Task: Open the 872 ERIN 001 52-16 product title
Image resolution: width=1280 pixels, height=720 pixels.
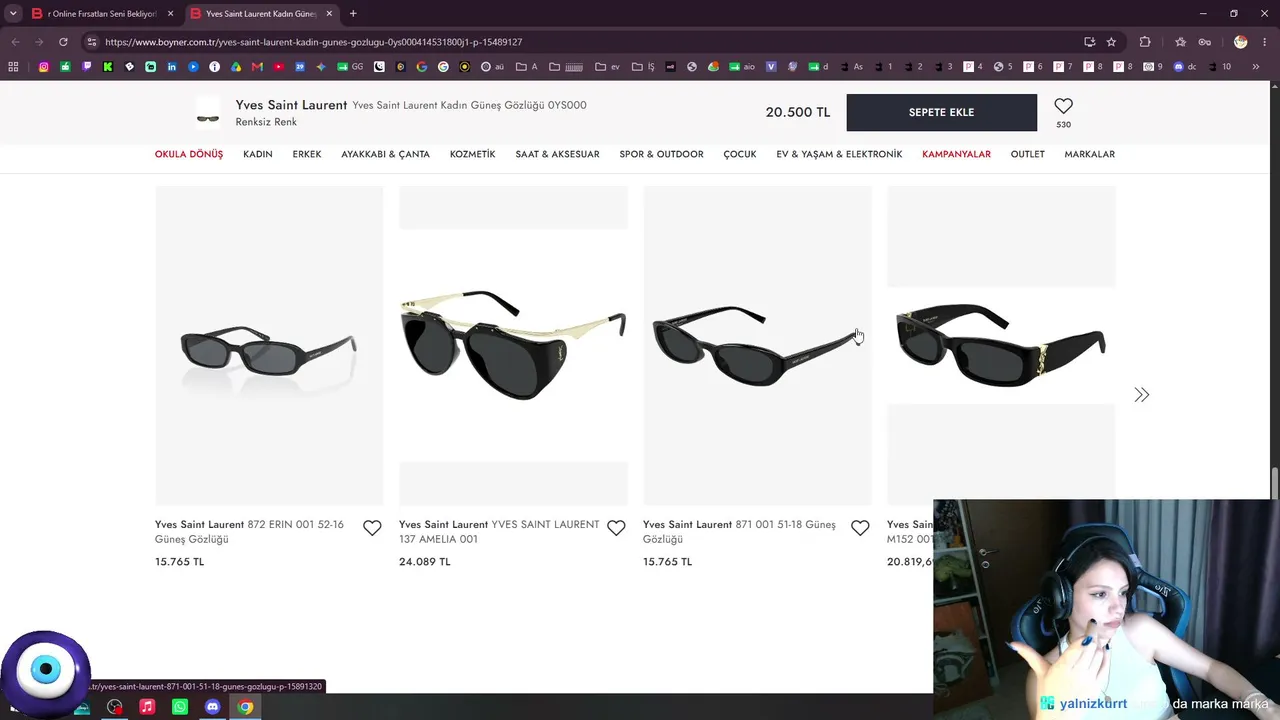Action: [x=249, y=532]
